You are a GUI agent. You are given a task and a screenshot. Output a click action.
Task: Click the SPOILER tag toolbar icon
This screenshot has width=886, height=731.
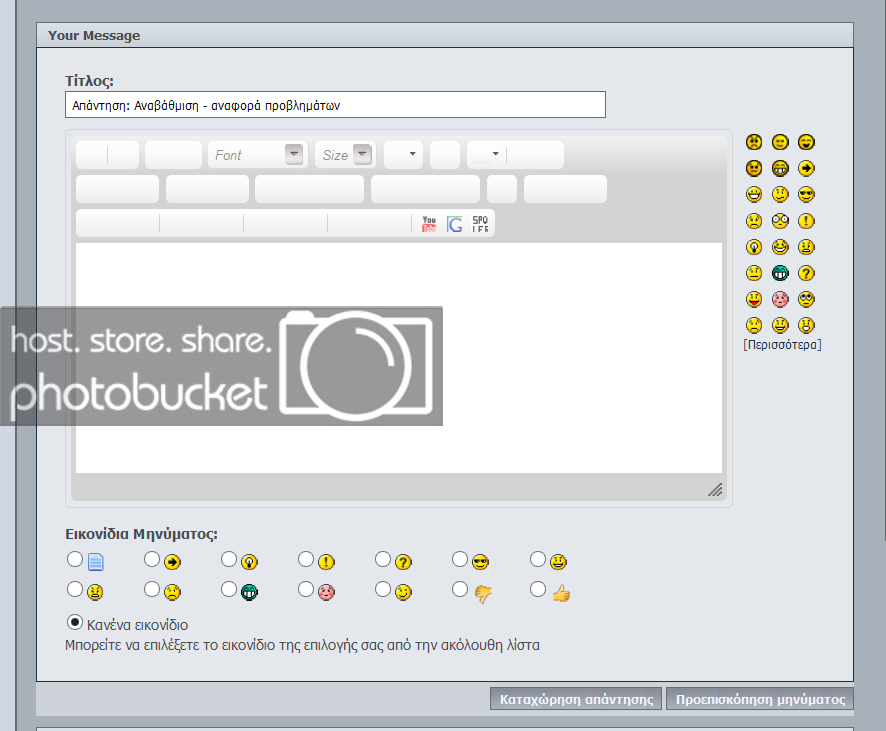click(x=480, y=224)
